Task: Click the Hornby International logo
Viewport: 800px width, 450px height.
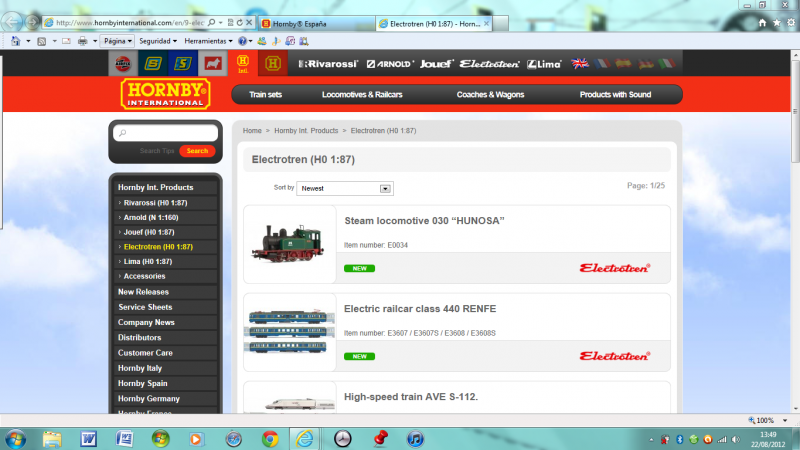Action: click(165, 94)
